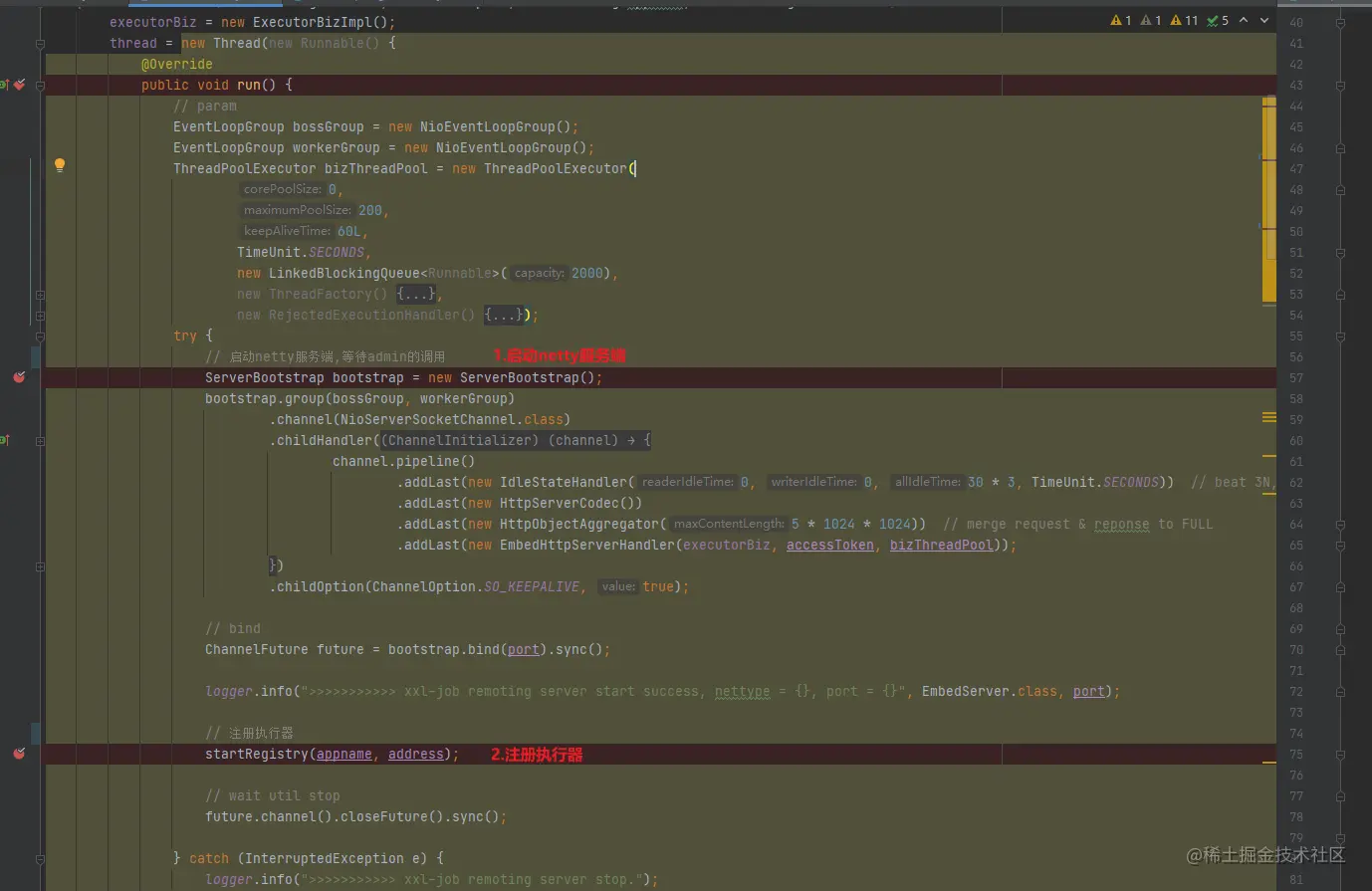The image size is (1372, 891).
Task: Expand the folded {...} after RejectedExecutionHandler()
Action: pos(504,315)
